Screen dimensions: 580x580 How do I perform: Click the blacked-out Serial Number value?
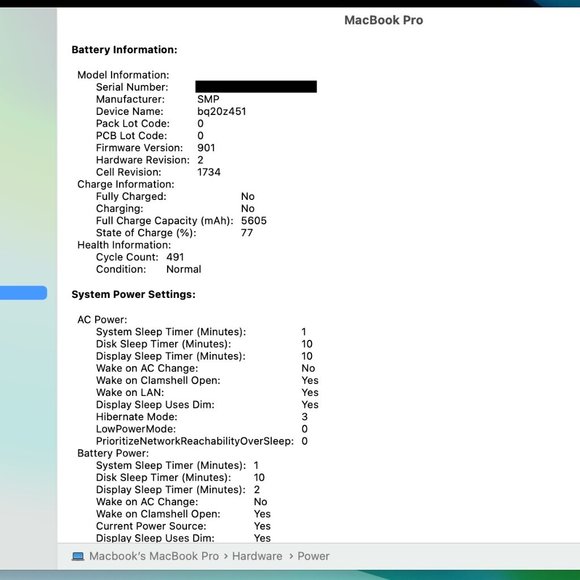coord(256,87)
